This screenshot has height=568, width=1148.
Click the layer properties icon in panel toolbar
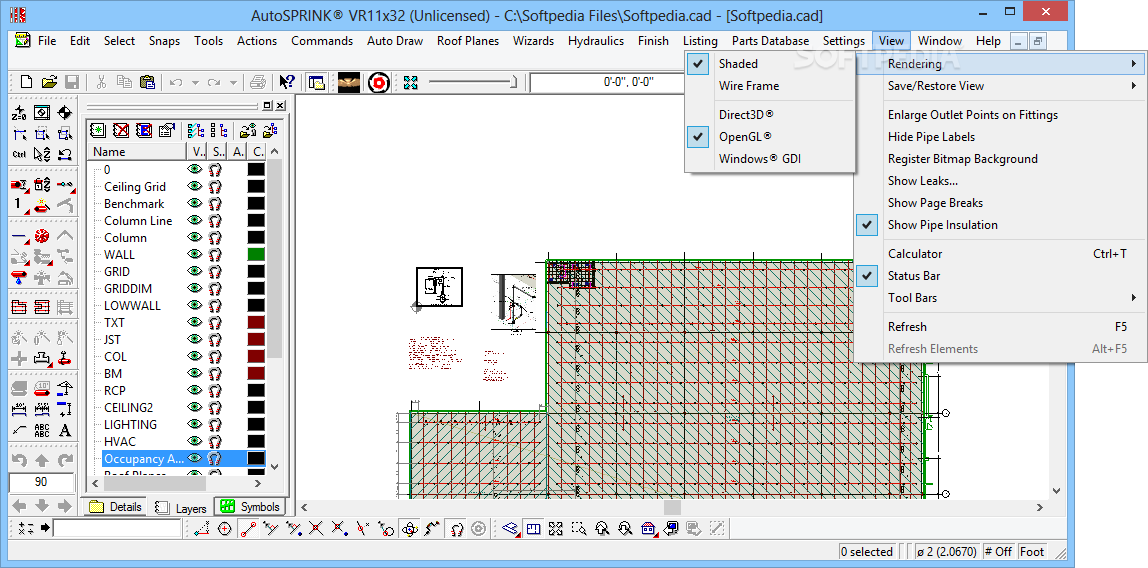point(167,130)
